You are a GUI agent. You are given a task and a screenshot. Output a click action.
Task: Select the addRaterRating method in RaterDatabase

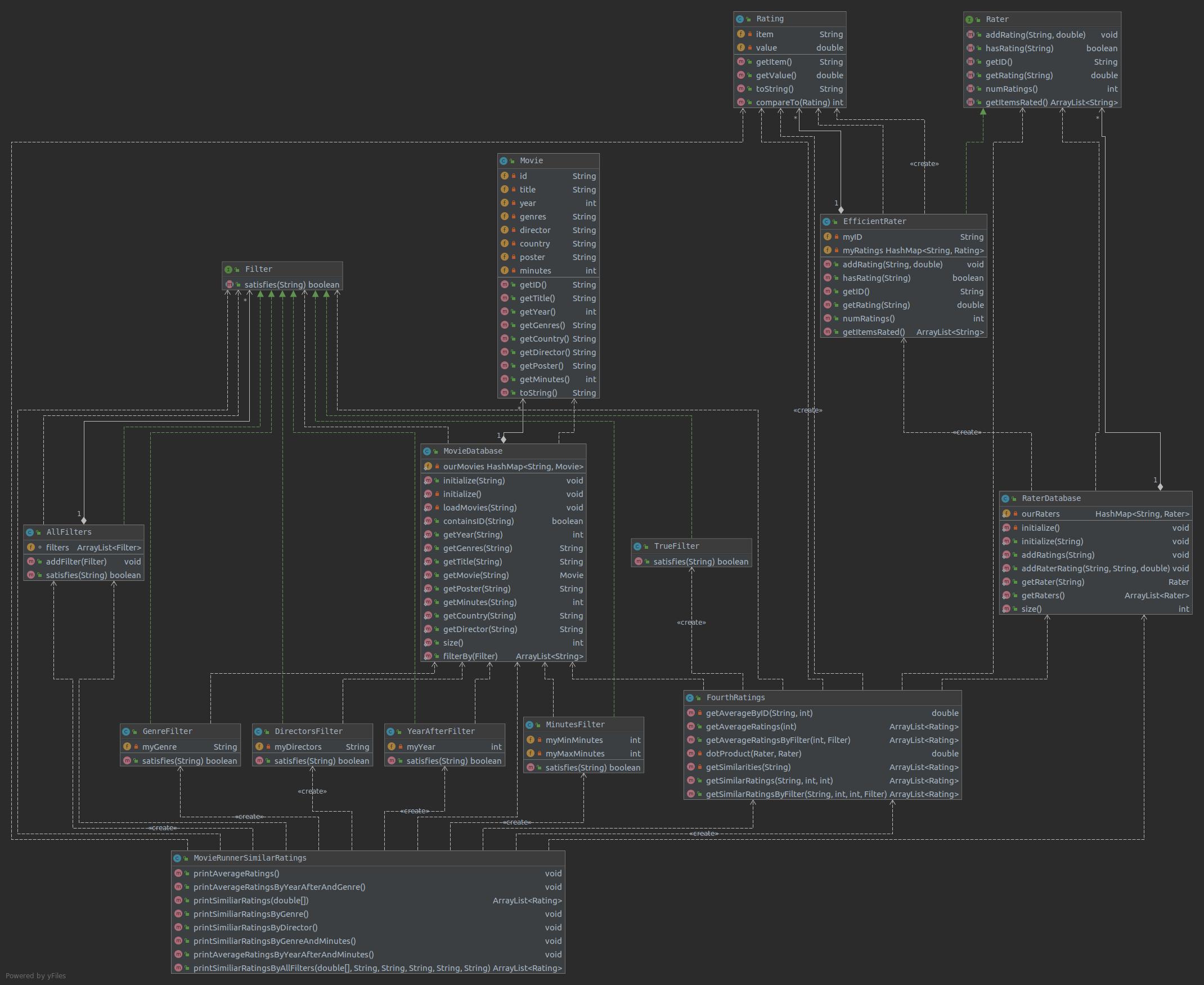(1095, 568)
